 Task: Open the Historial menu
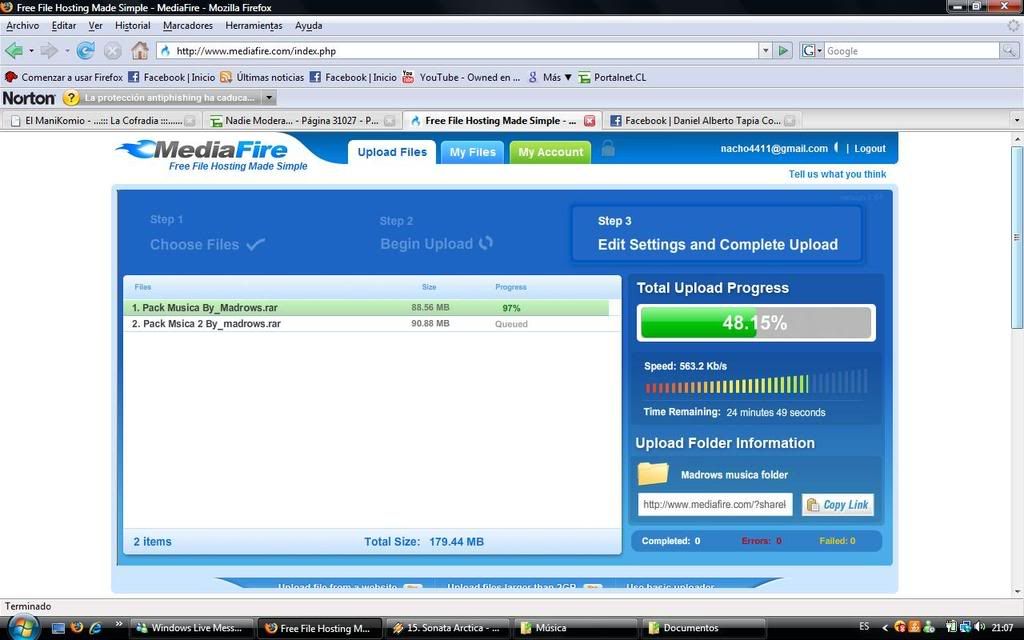pyautogui.click(x=133, y=25)
